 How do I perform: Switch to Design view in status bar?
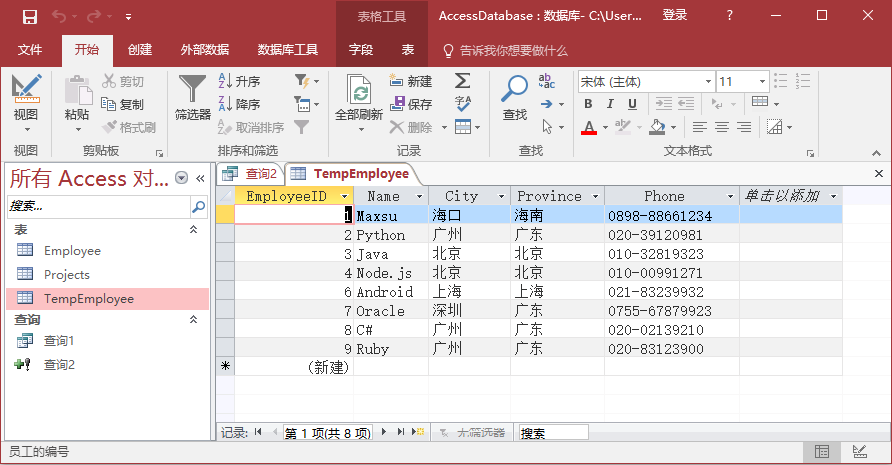click(857, 452)
